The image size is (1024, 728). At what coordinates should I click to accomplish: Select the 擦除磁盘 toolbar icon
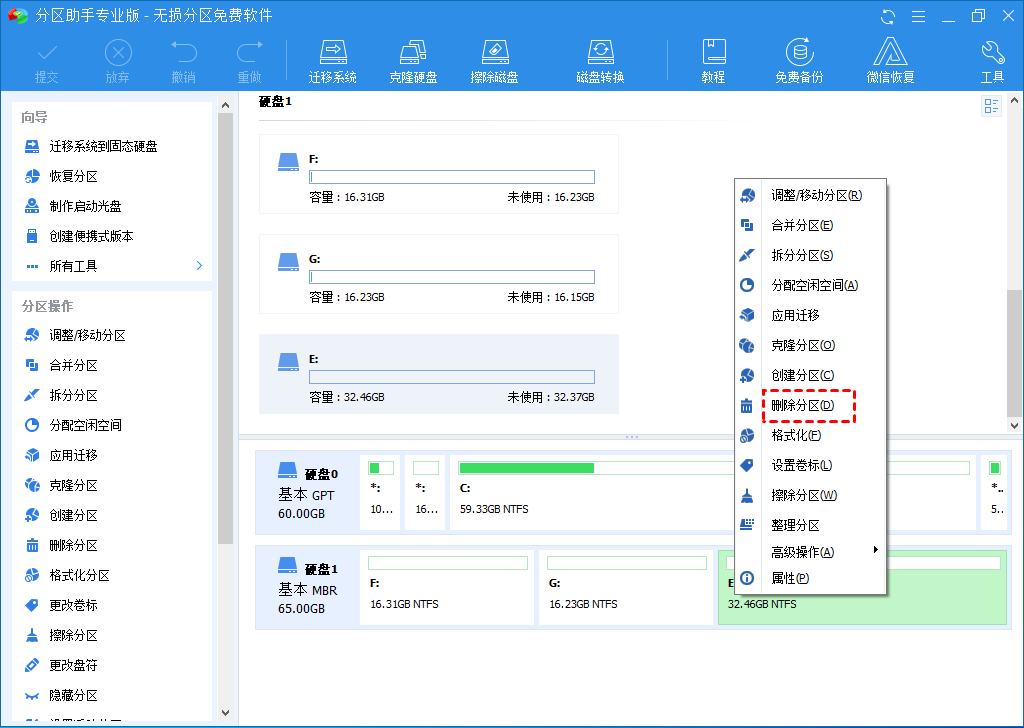pyautogui.click(x=494, y=62)
